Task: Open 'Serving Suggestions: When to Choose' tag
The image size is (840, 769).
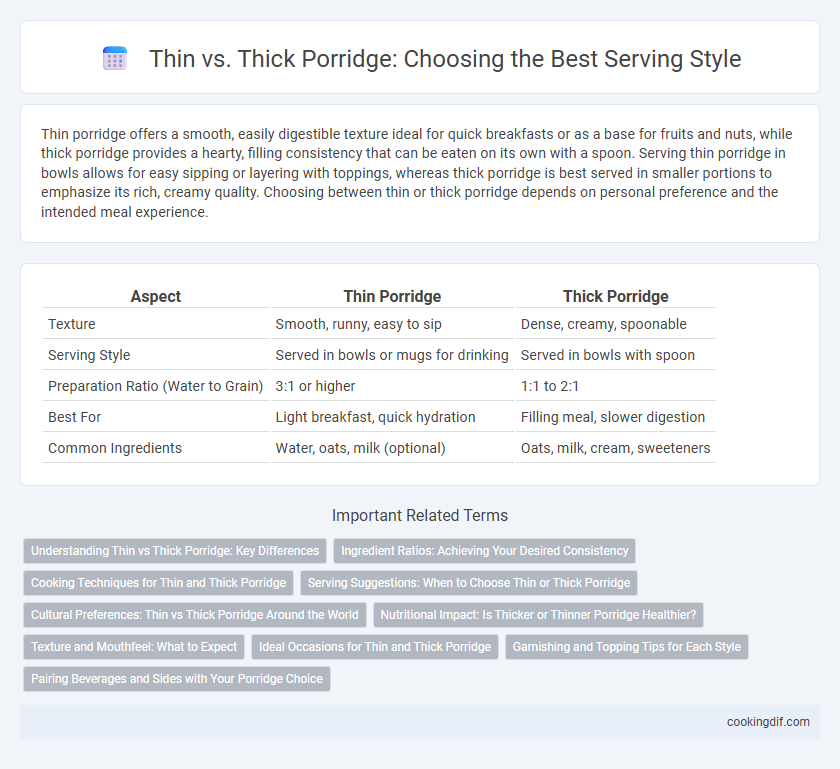Action: pos(469,583)
